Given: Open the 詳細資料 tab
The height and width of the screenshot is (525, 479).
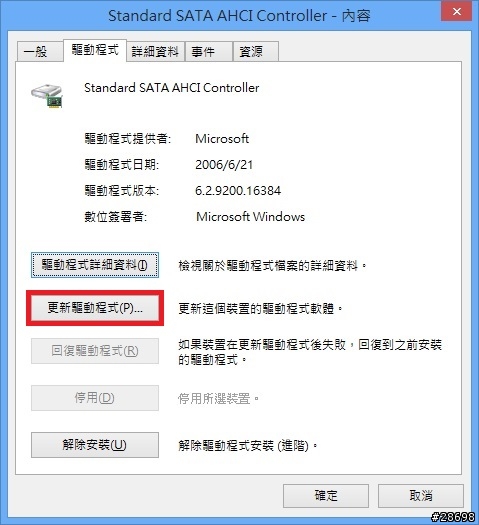Looking at the screenshot, I should point(155,52).
